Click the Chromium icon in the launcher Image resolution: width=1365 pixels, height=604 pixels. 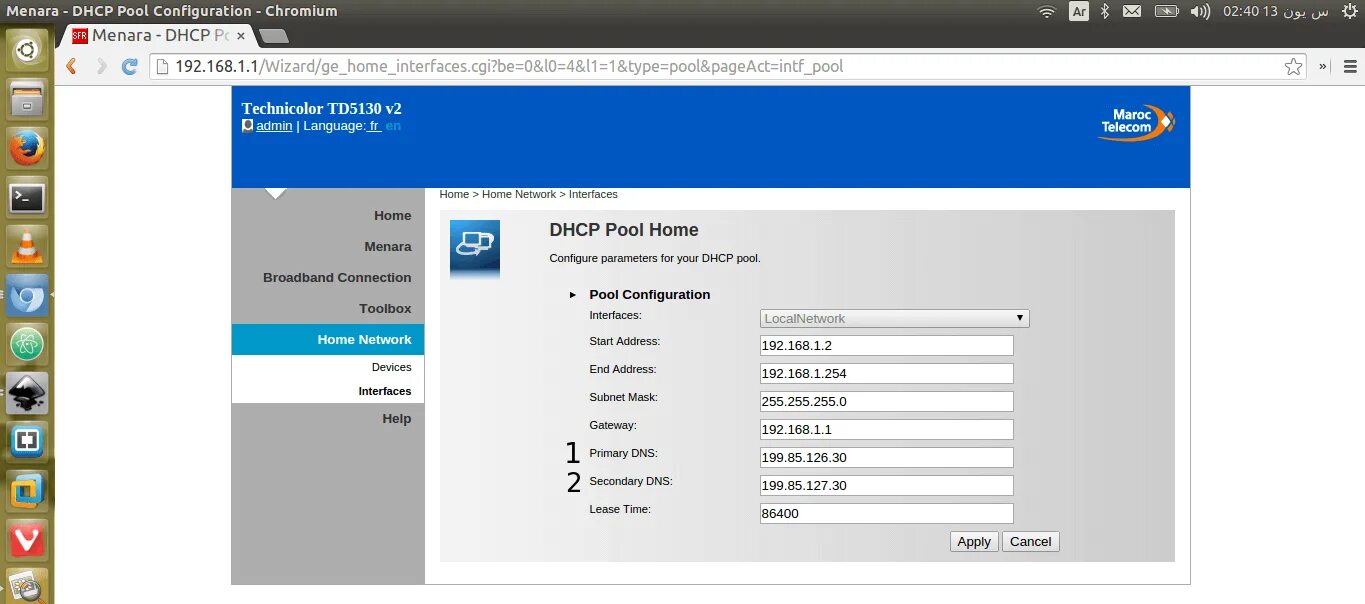(x=27, y=295)
